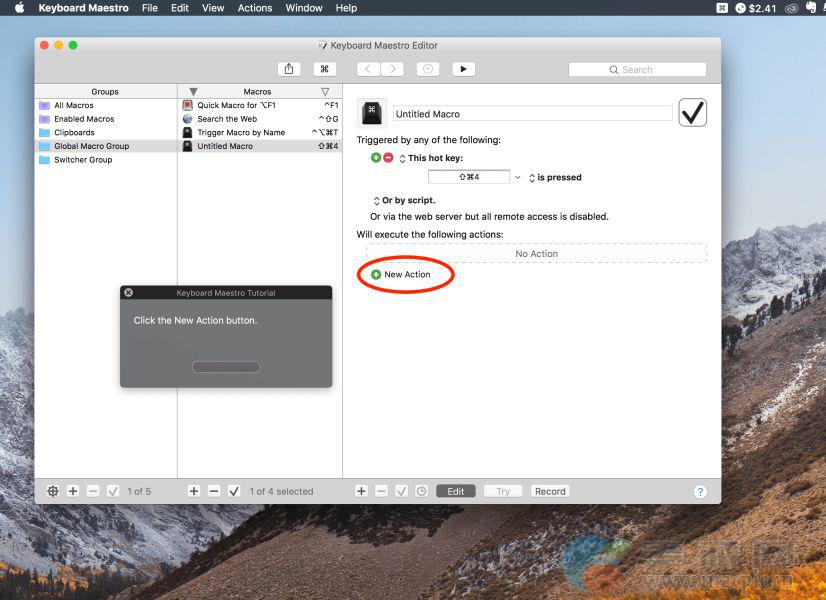Open the Evernote menu bar icon
The height and width of the screenshot is (600, 826).
click(x=811, y=8)
